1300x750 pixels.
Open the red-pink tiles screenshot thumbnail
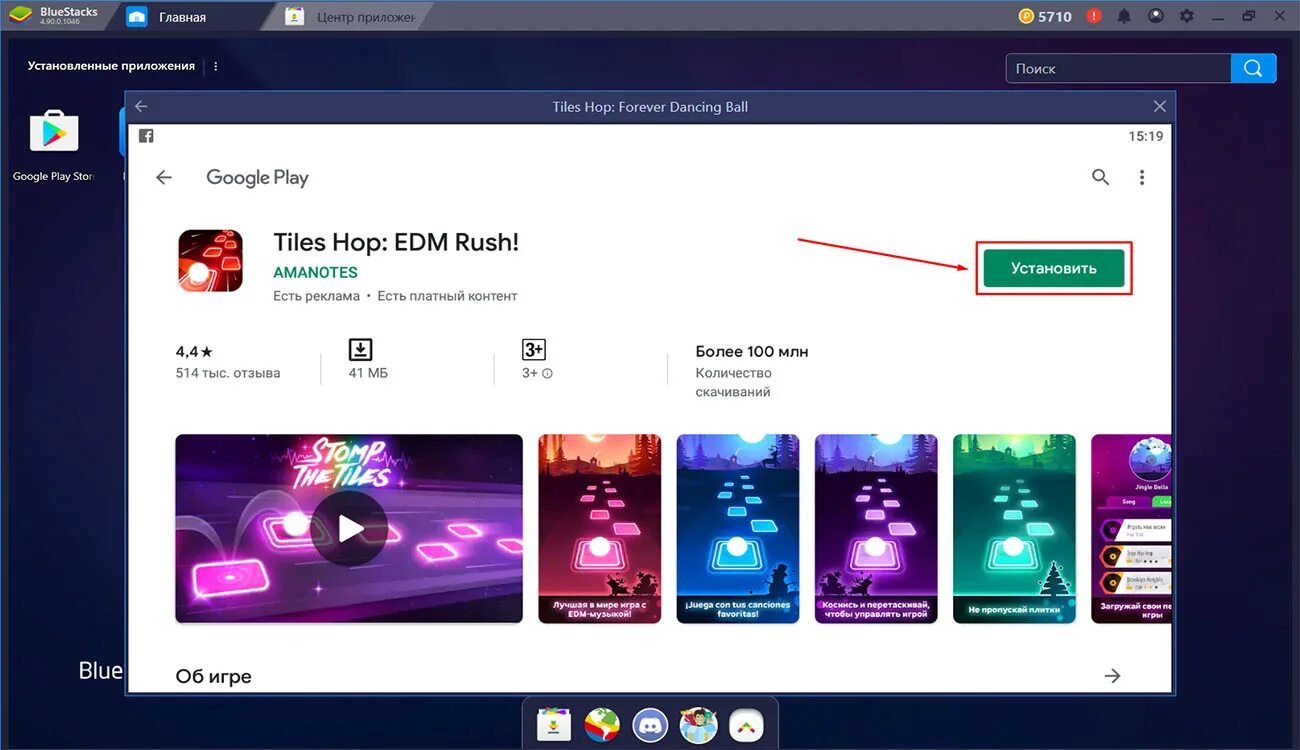pyautogui.click(x=599, y=528)
